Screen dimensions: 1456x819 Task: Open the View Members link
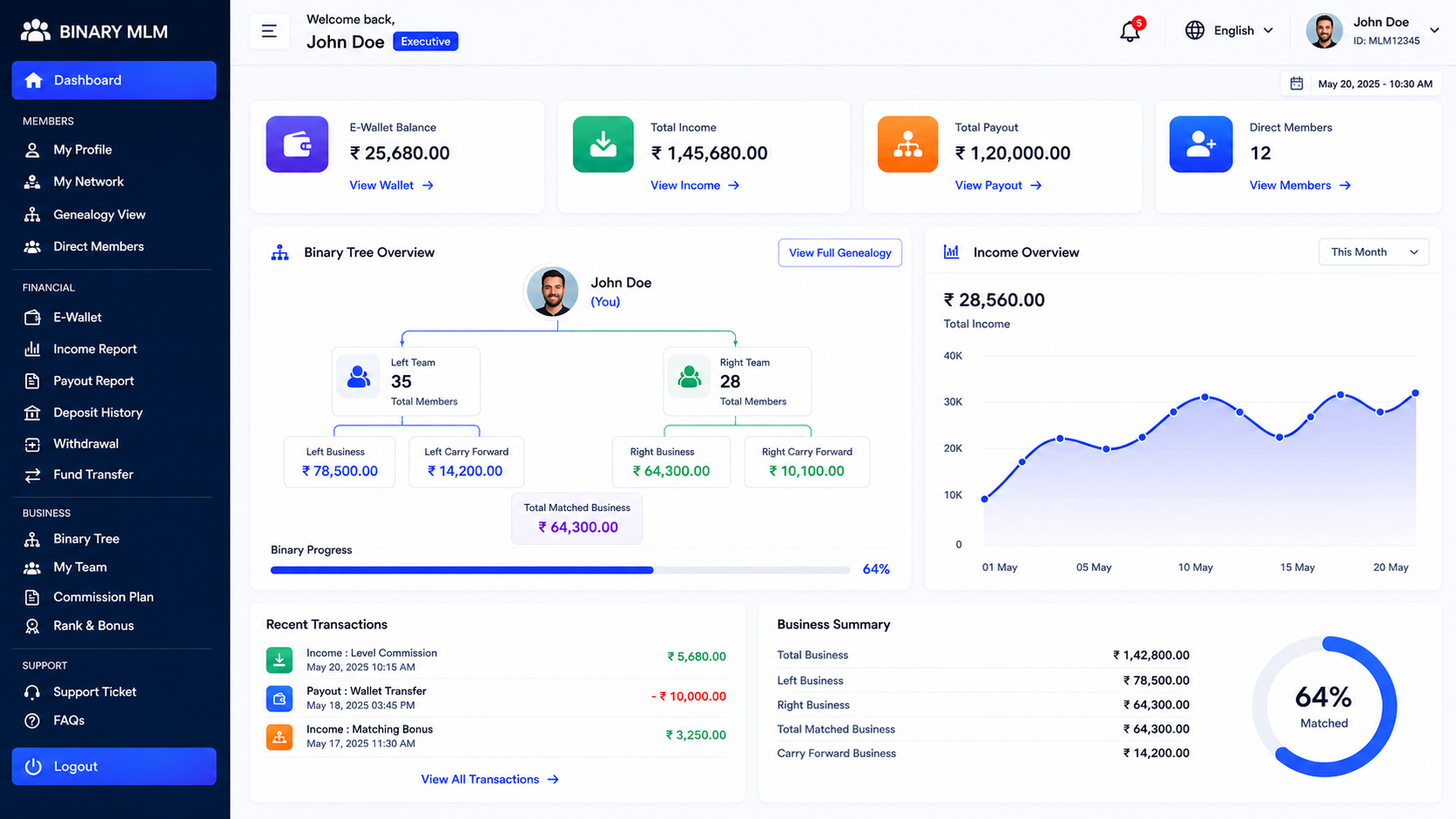pos(1300,185)
